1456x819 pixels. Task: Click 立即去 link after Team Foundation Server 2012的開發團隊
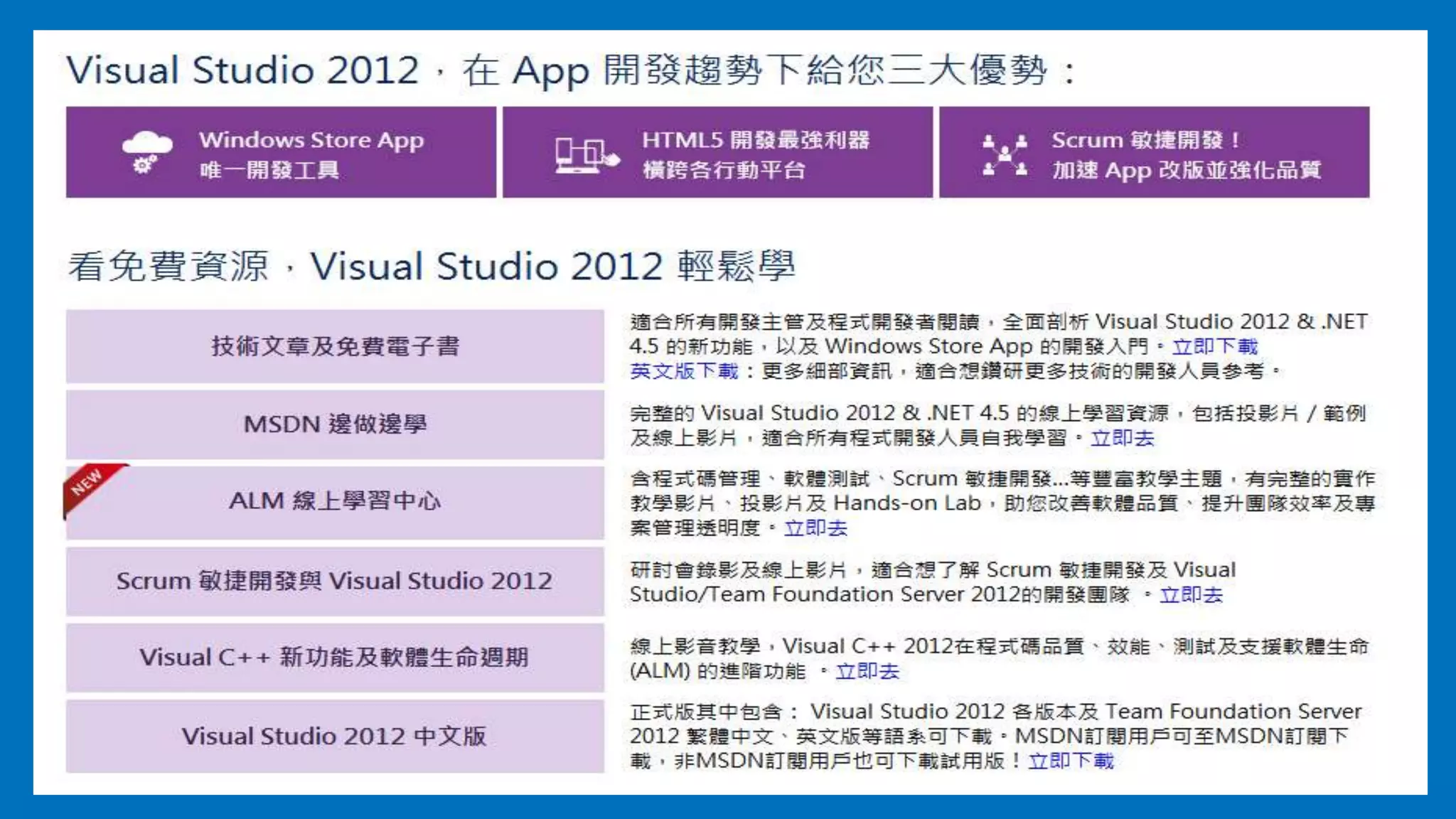pyautogui.click(x=1191, y=595)
